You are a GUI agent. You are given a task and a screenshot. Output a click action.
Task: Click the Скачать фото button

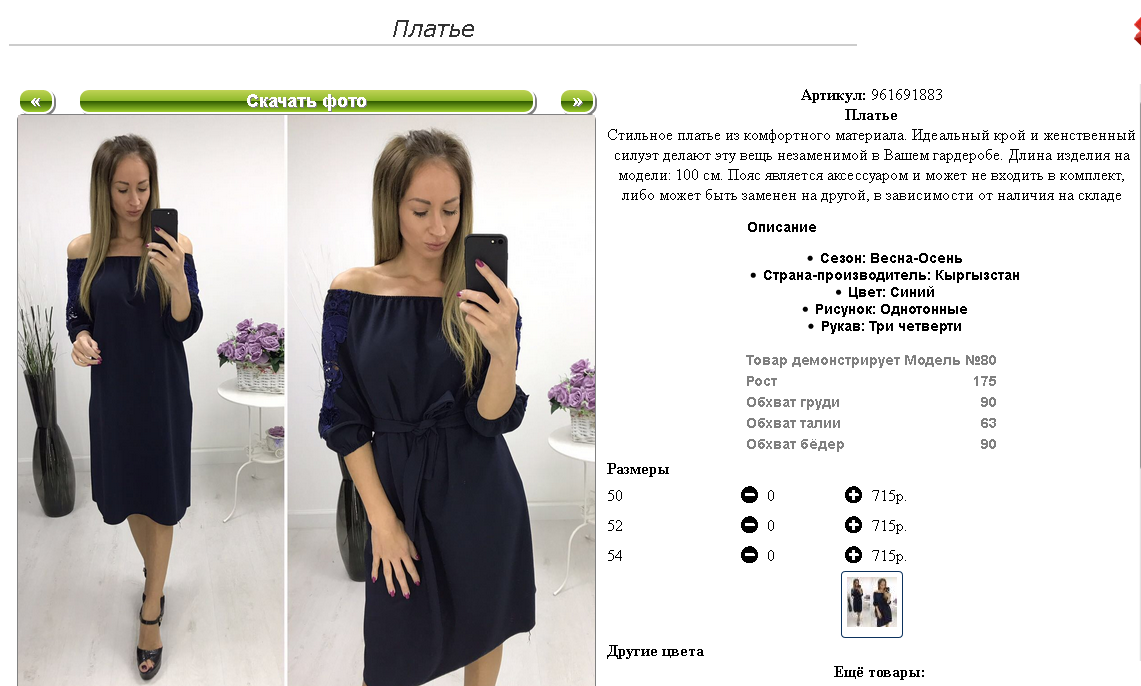pyautogui.click(x=307, y=101)
